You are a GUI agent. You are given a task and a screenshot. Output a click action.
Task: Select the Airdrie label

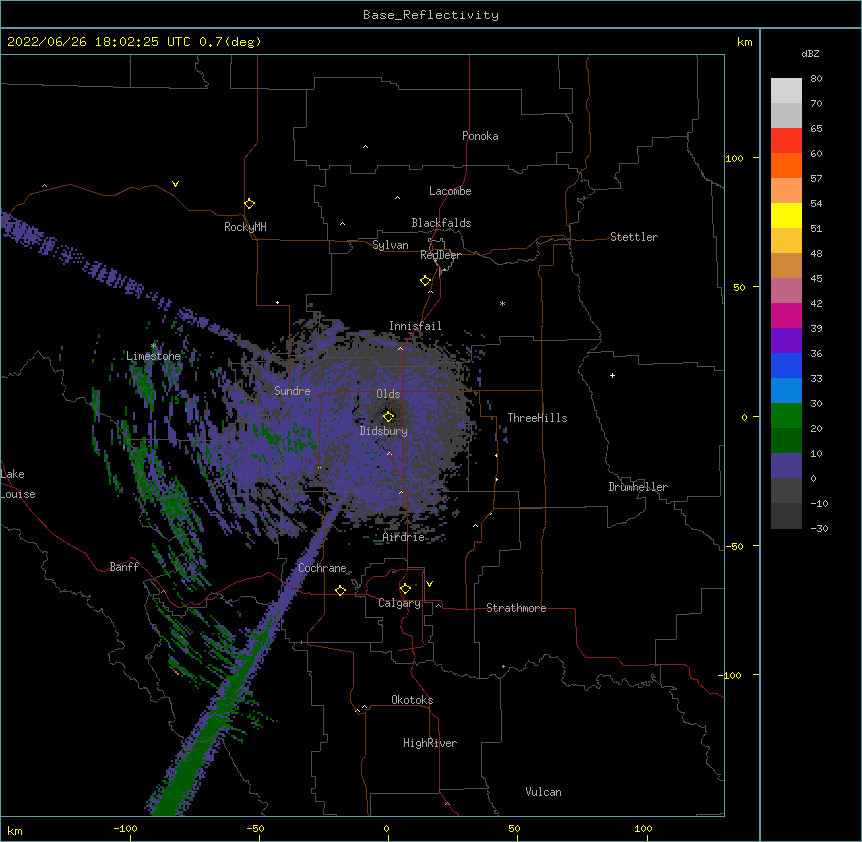click(403, 537)
